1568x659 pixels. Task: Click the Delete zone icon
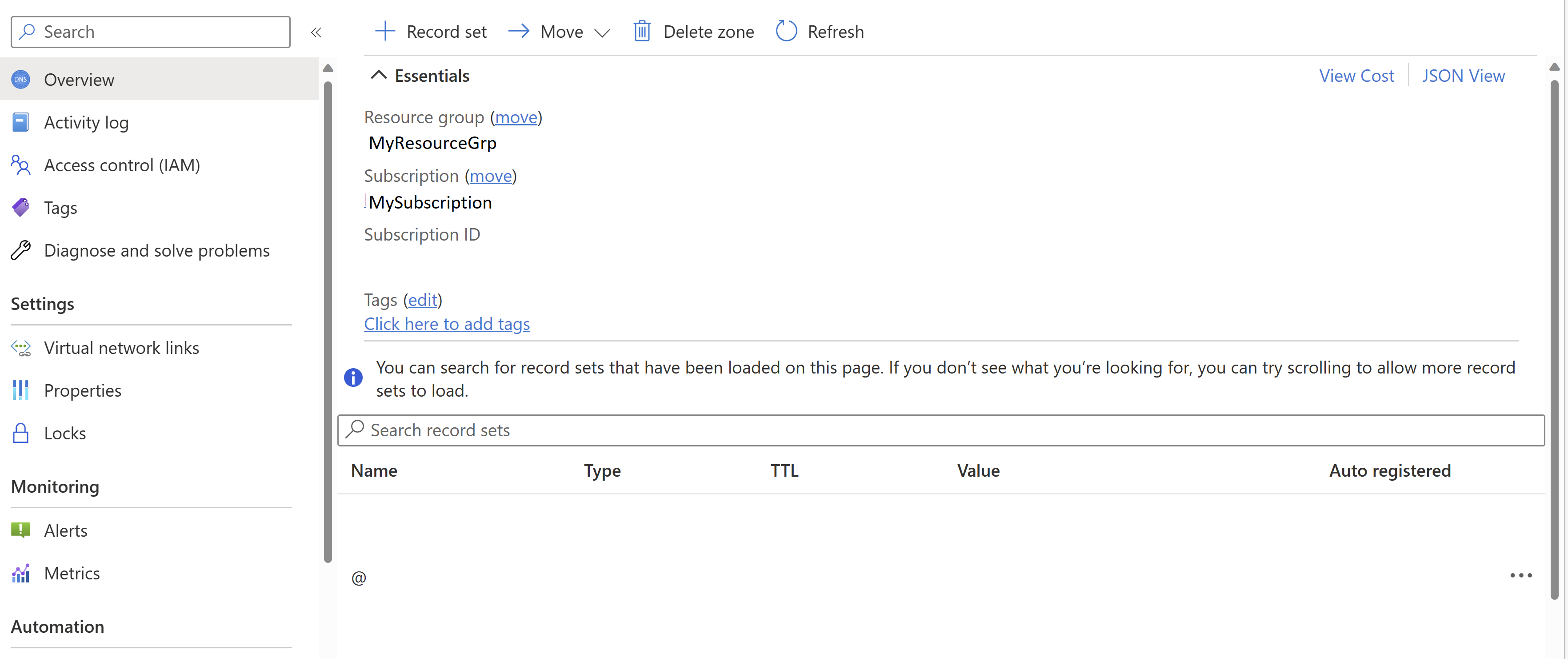pyautogui.click(x=641, y=30)
